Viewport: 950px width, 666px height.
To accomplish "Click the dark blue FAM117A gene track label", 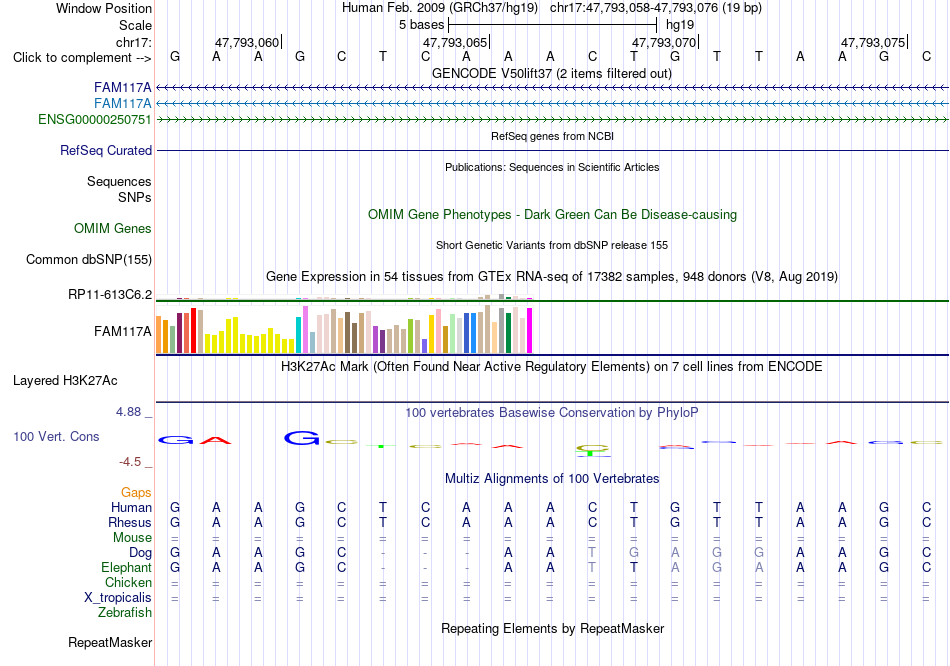I will coord(122,88).
